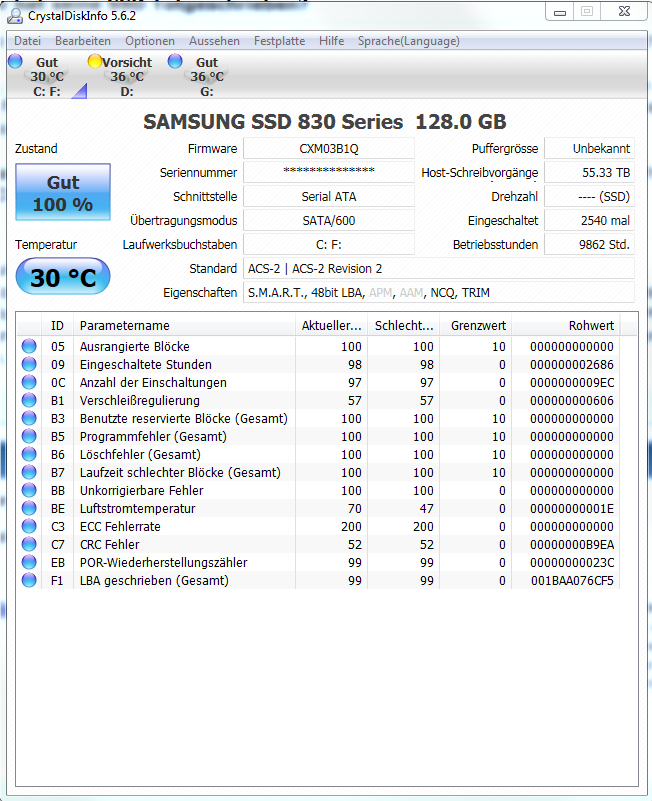Select the CRC Fehler parameter name
The width and height of the screenshot is (652, 801).
point(109,545)
